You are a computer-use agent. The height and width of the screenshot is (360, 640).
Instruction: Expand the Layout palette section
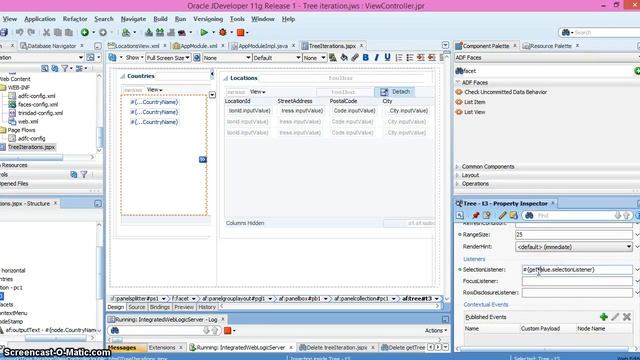point(470,175)
